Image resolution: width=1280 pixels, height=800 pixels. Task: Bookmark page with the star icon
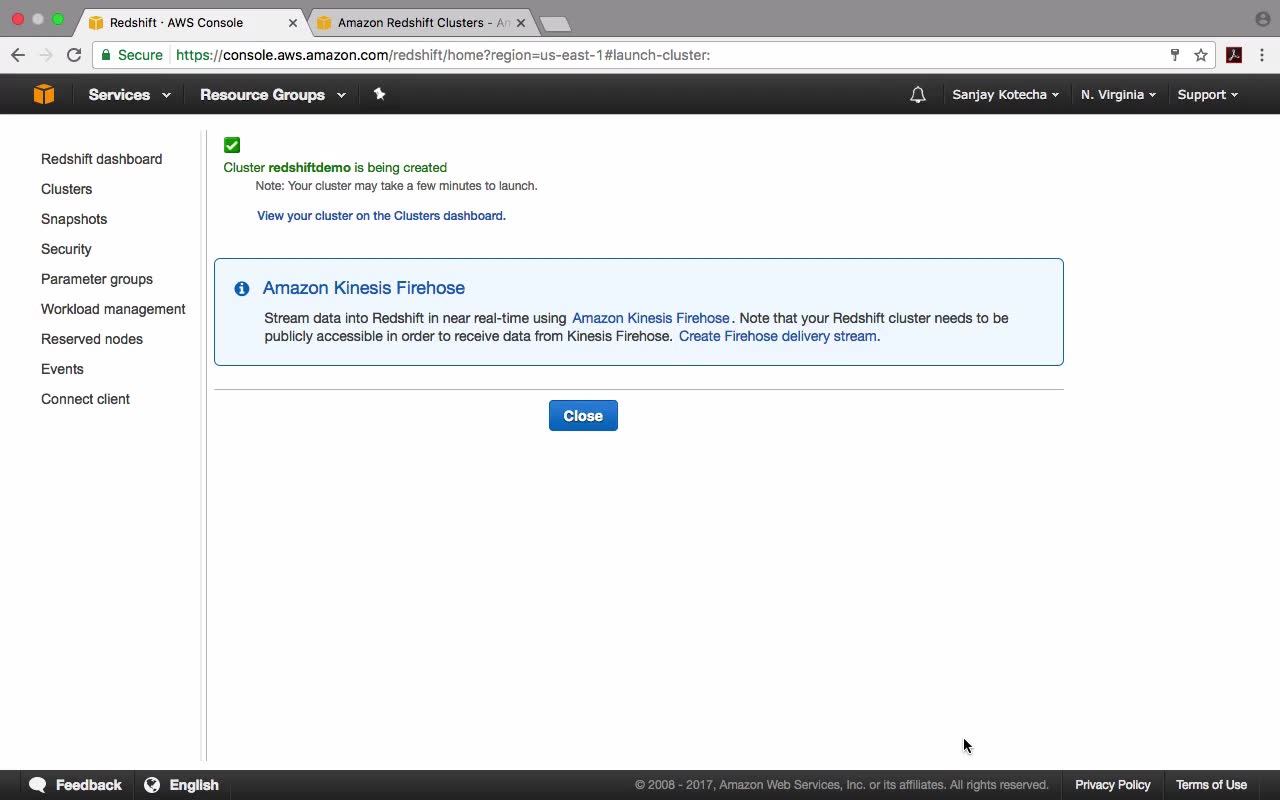pos(1201,55)
